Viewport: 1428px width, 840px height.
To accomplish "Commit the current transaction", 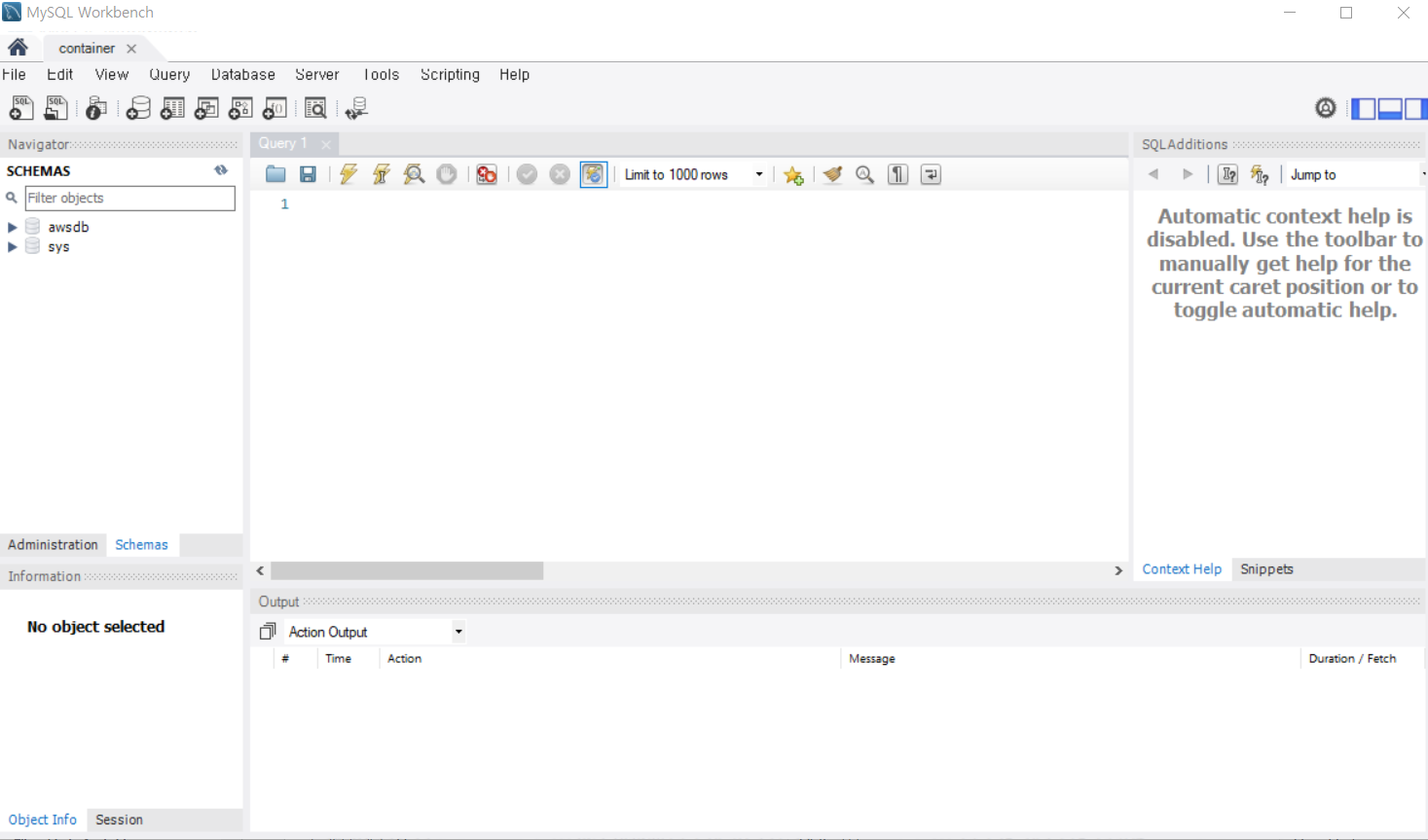I will [x=527, y=174].
